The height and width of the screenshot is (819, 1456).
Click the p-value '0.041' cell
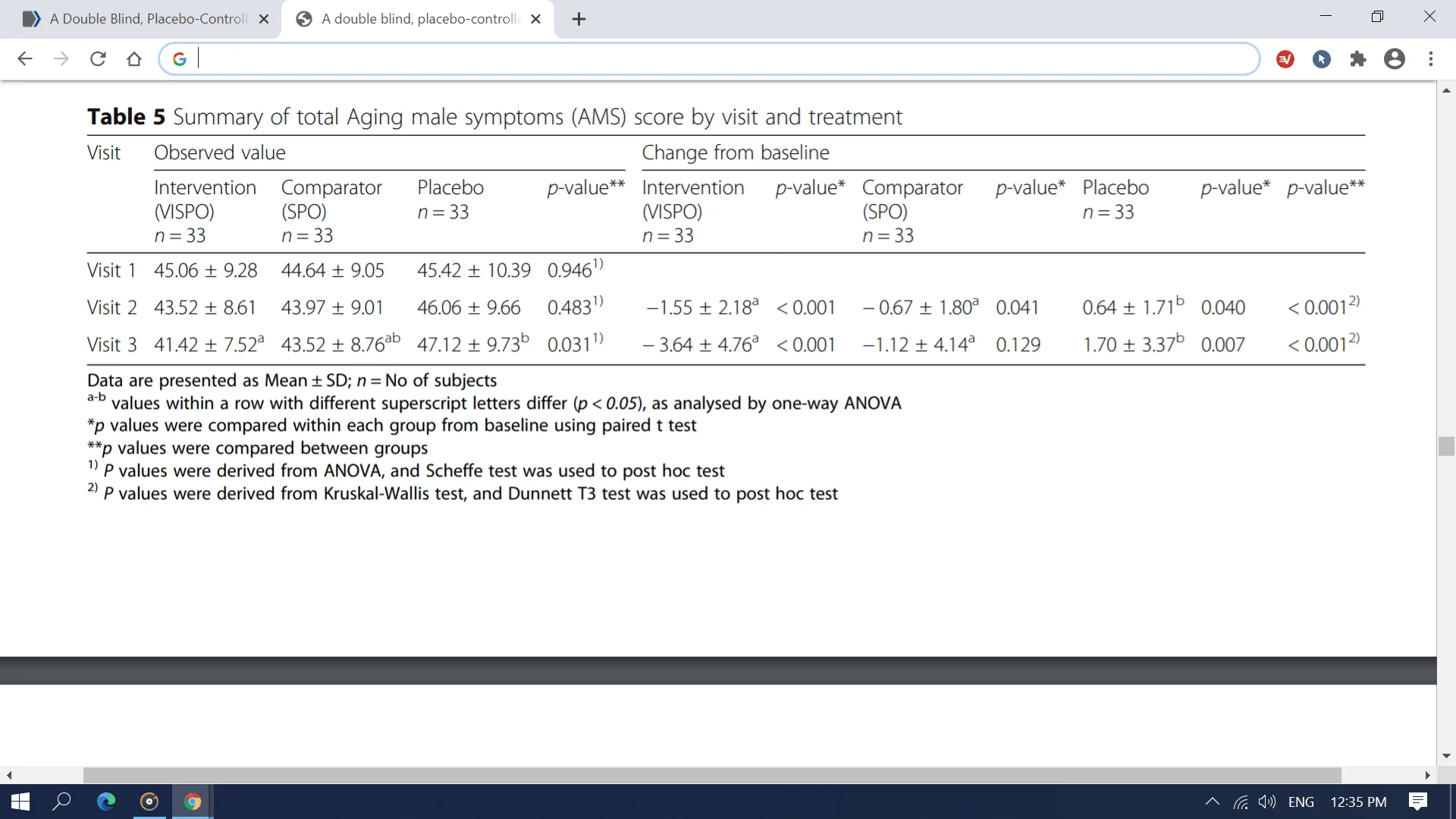(x=1017, y=308)
